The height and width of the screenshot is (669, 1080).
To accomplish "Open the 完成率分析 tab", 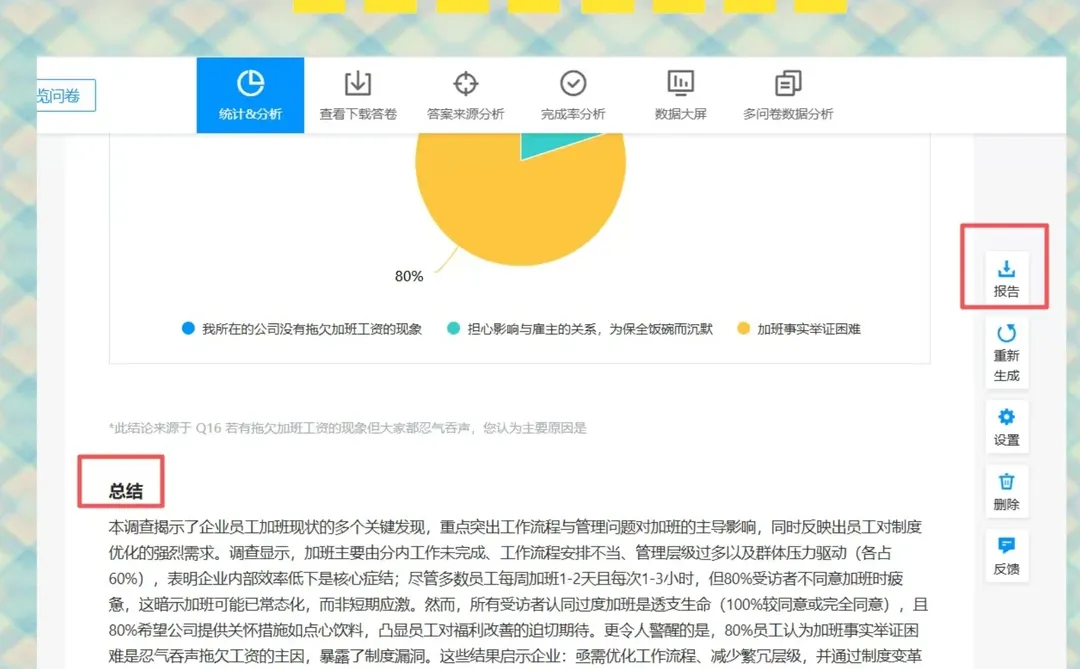I will pos(572,83).
